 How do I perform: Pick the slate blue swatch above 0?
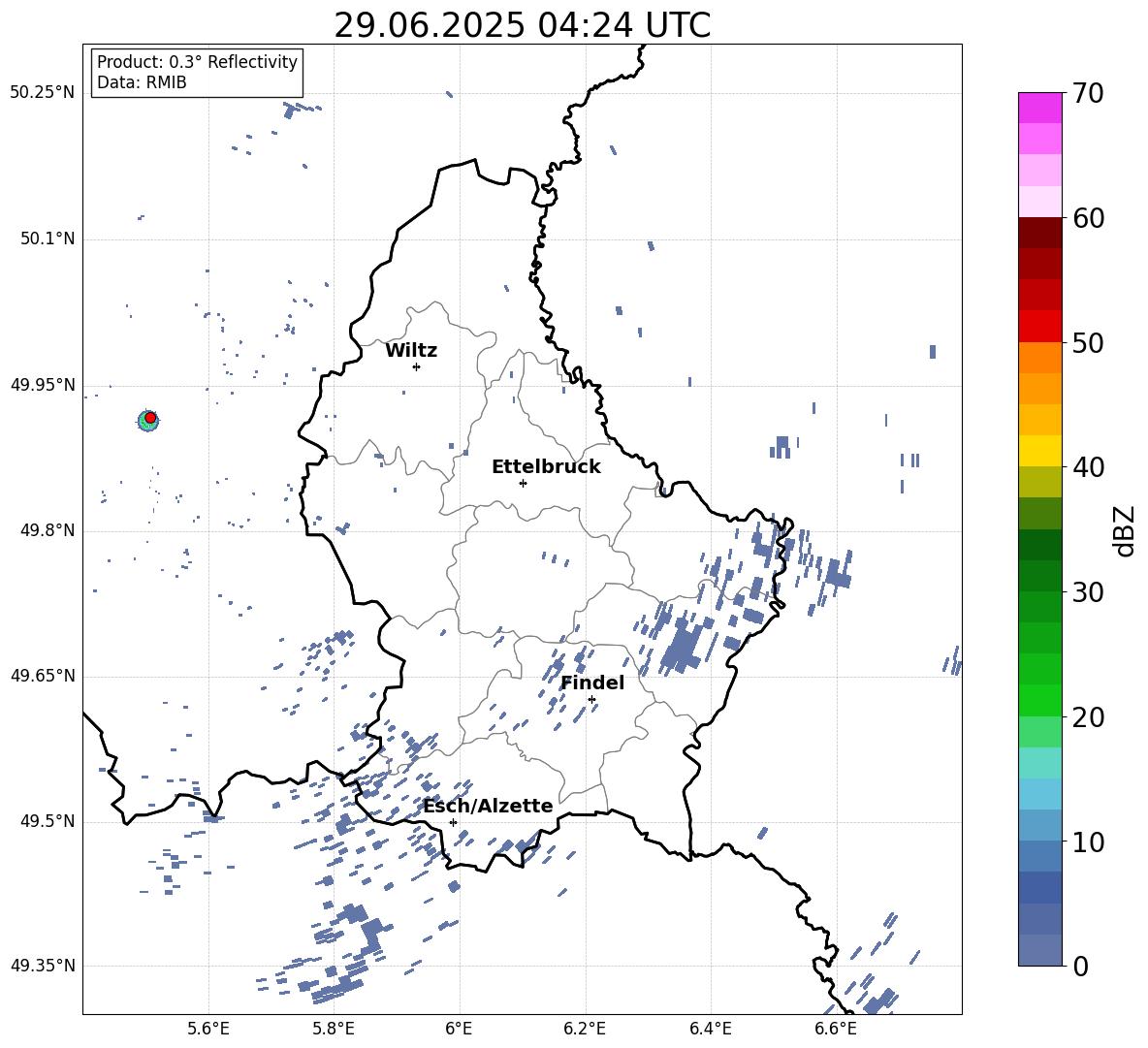[1039, 950]
